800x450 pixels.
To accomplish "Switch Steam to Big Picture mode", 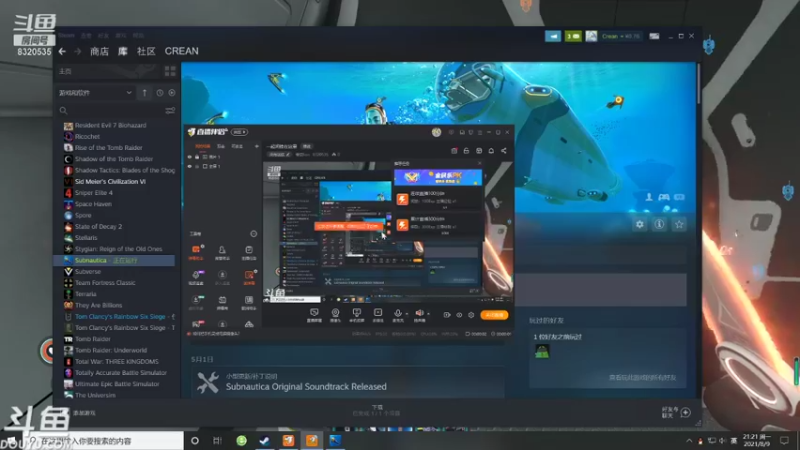I will (654, 36).
